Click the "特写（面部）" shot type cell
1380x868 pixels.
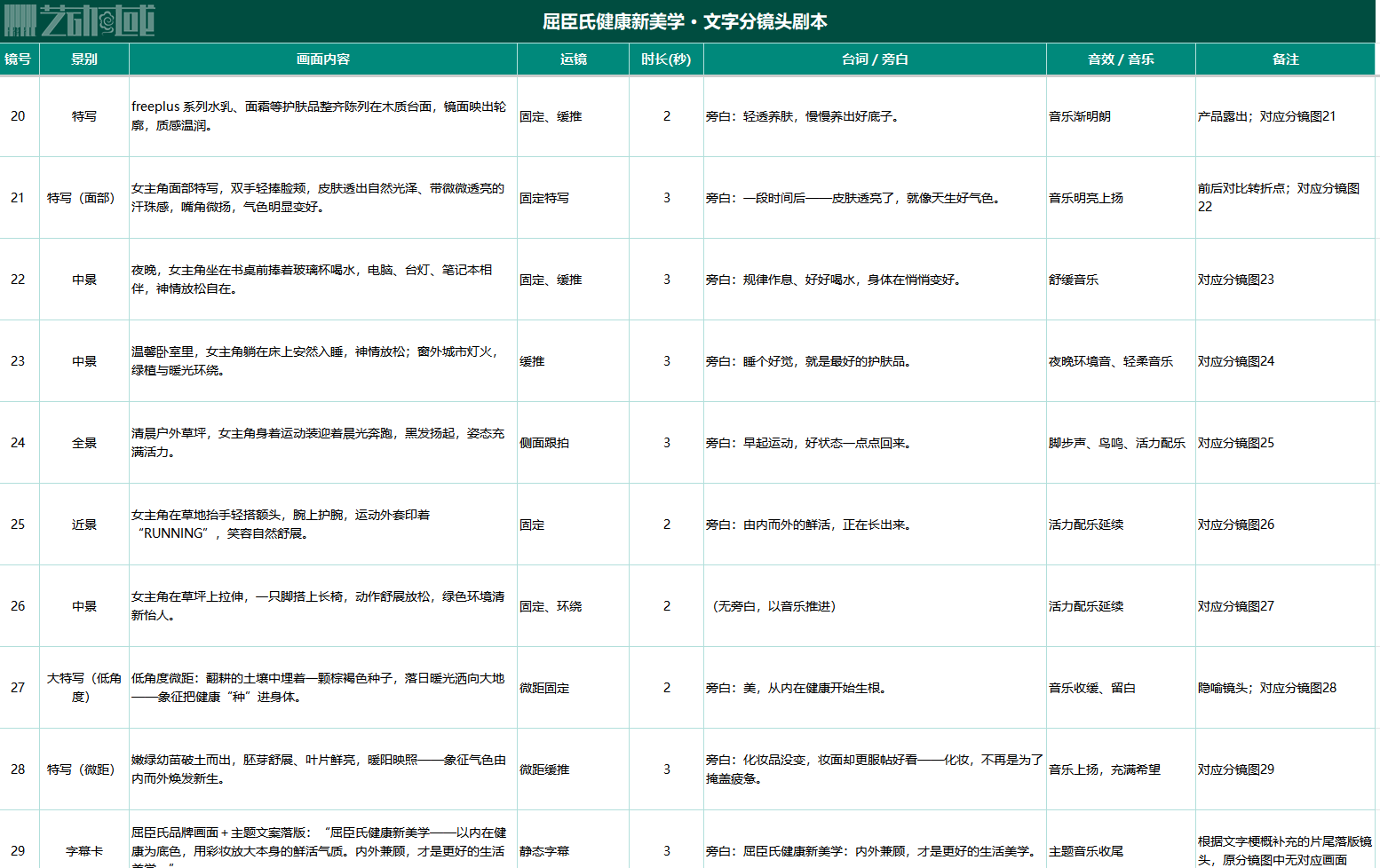(84, 198)
